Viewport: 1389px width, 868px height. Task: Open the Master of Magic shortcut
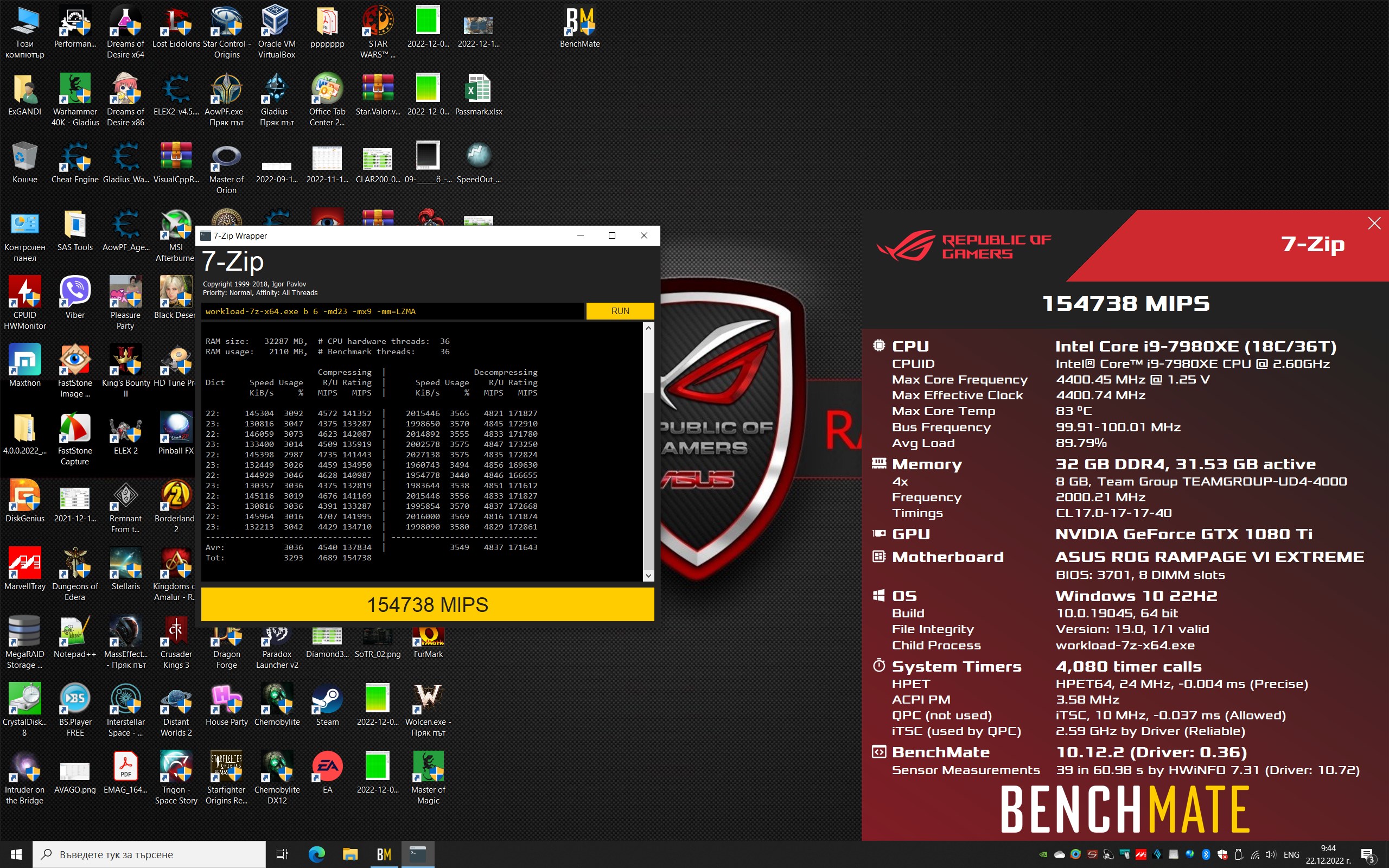[x=428, y=778]
